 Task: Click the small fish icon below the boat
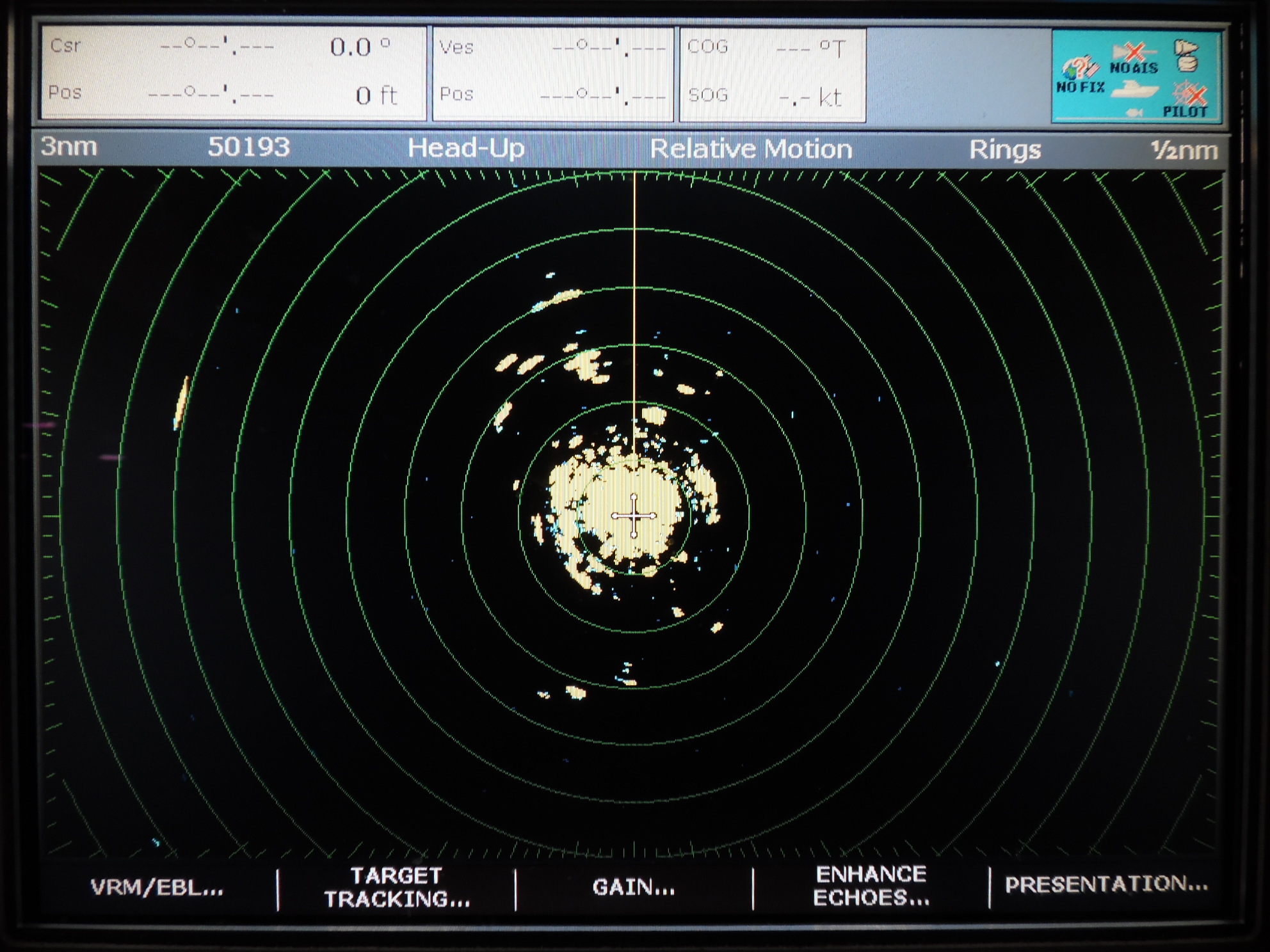click(x=1134, y=113)
